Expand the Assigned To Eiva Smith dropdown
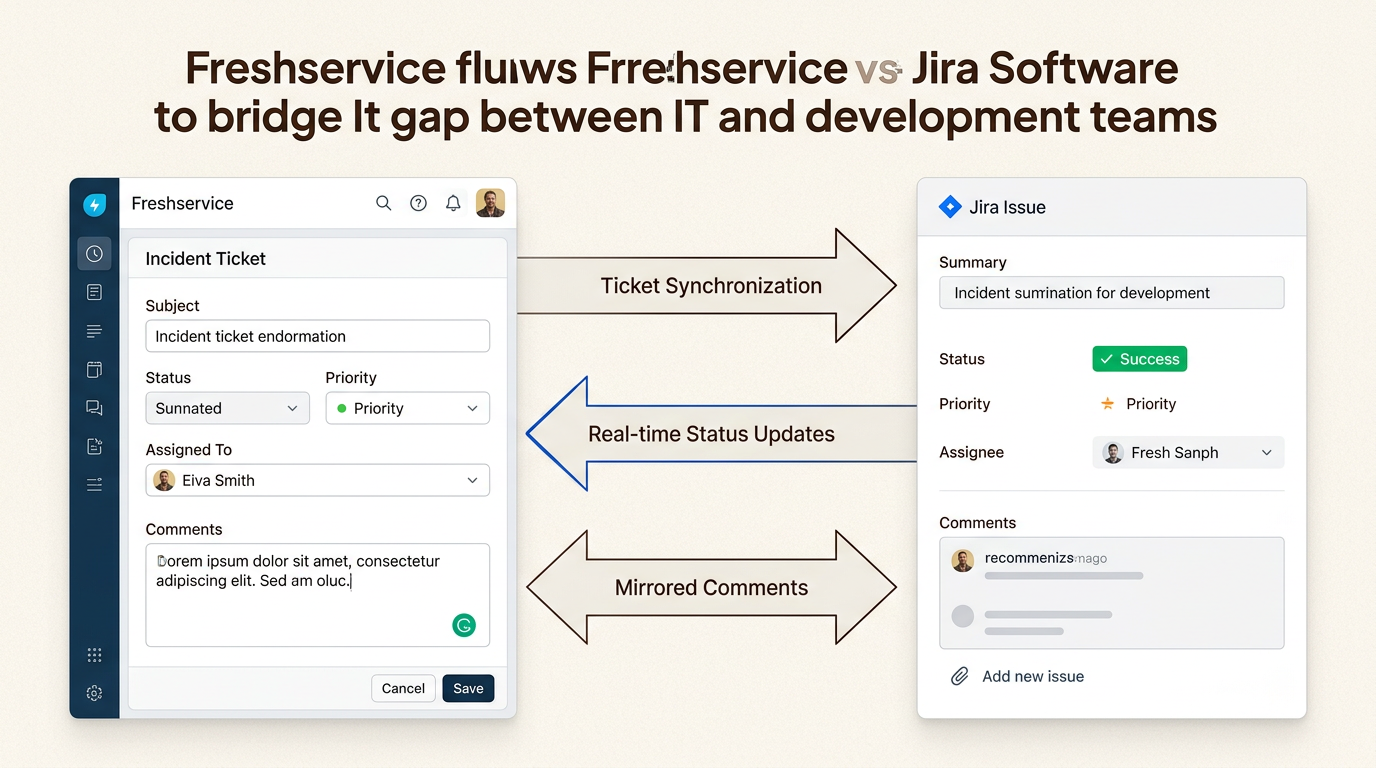 tap(317, 480)
